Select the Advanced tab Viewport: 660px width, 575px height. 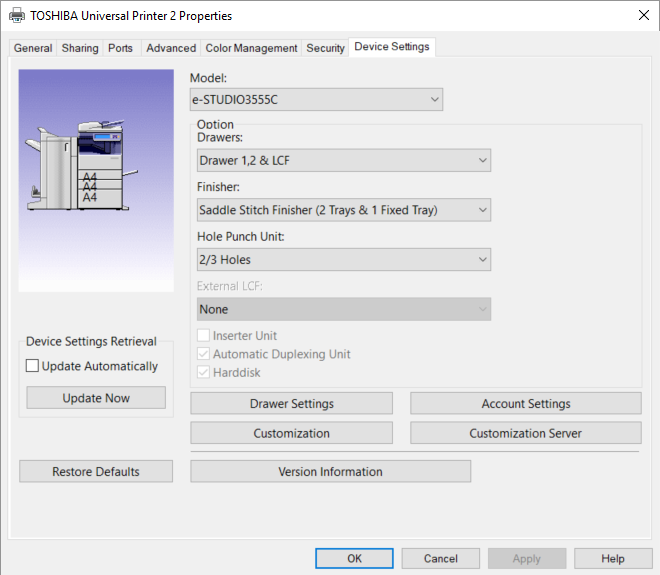tap(171, 48)
